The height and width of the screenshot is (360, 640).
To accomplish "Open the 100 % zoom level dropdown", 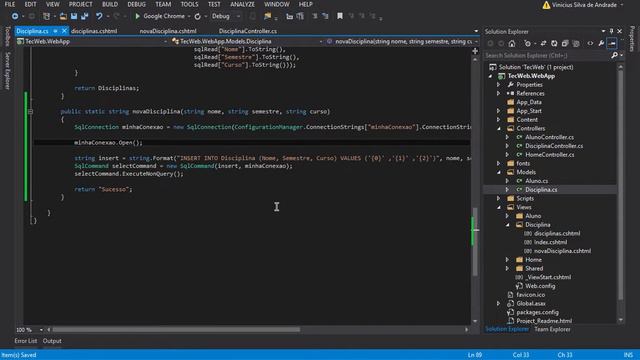I will pos(41,329).
